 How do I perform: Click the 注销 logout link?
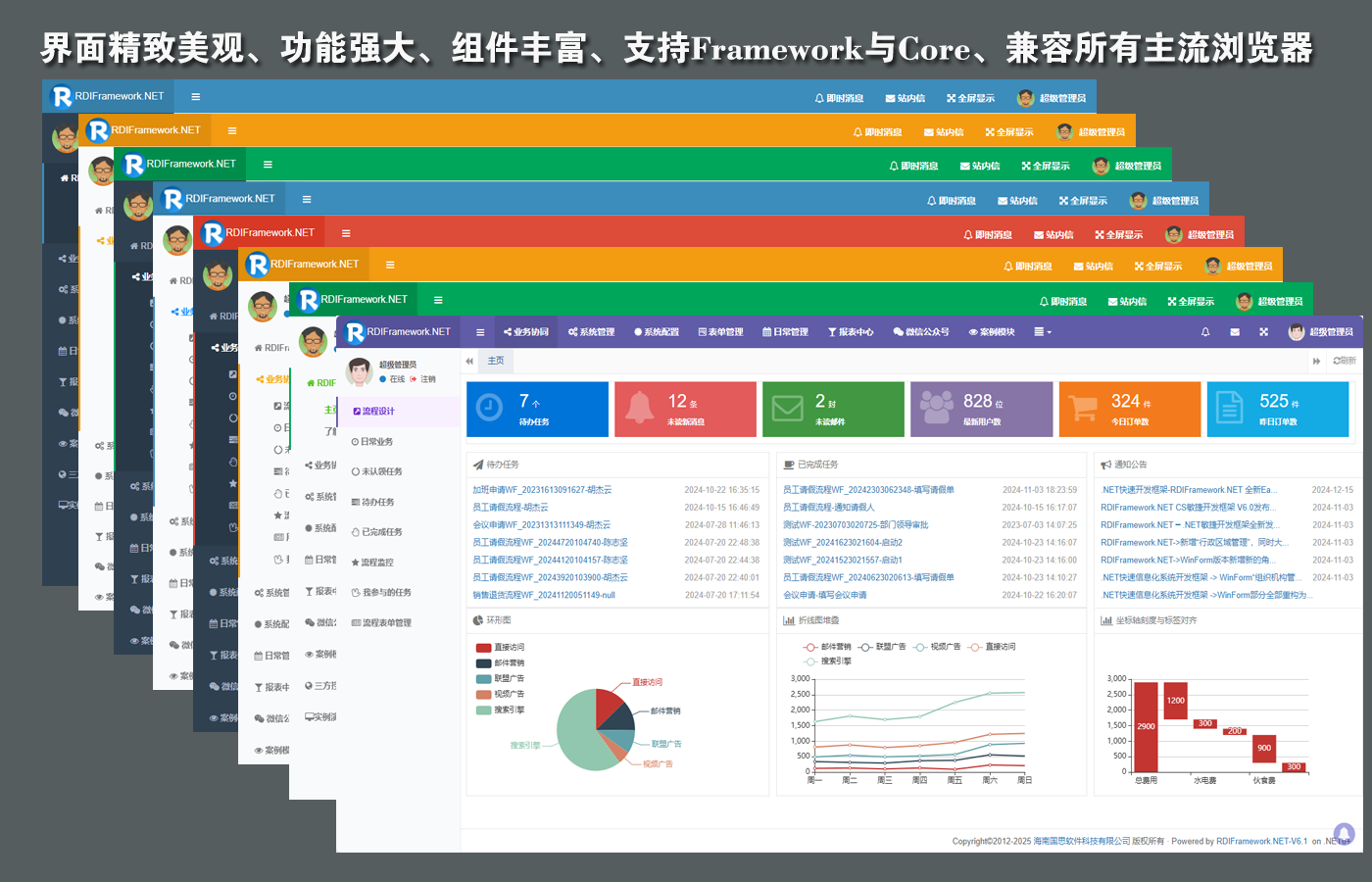pos(423,379)
